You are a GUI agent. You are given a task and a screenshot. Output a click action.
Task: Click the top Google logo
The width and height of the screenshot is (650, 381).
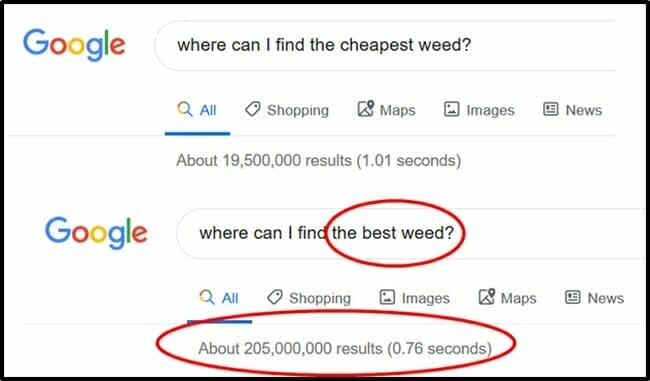[74, 44]
